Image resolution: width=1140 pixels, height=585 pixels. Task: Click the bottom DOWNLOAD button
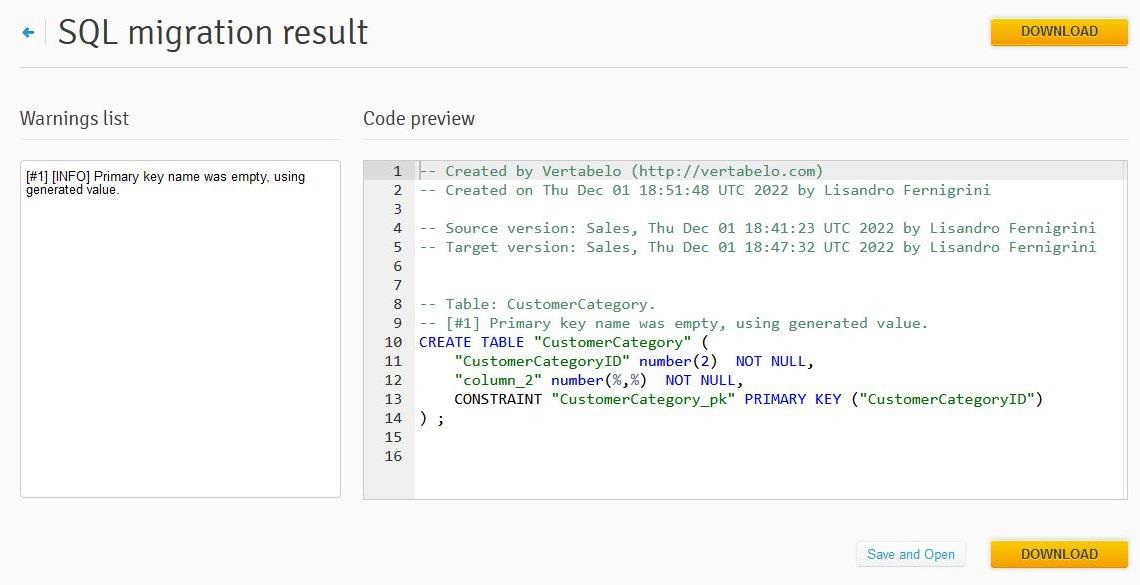coord(1059,554)
